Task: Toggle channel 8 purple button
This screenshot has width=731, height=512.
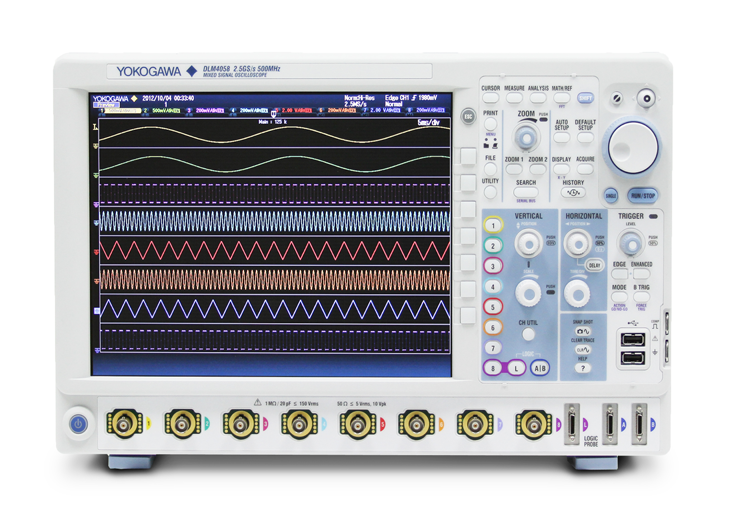Action: click(x=493, y=368)
